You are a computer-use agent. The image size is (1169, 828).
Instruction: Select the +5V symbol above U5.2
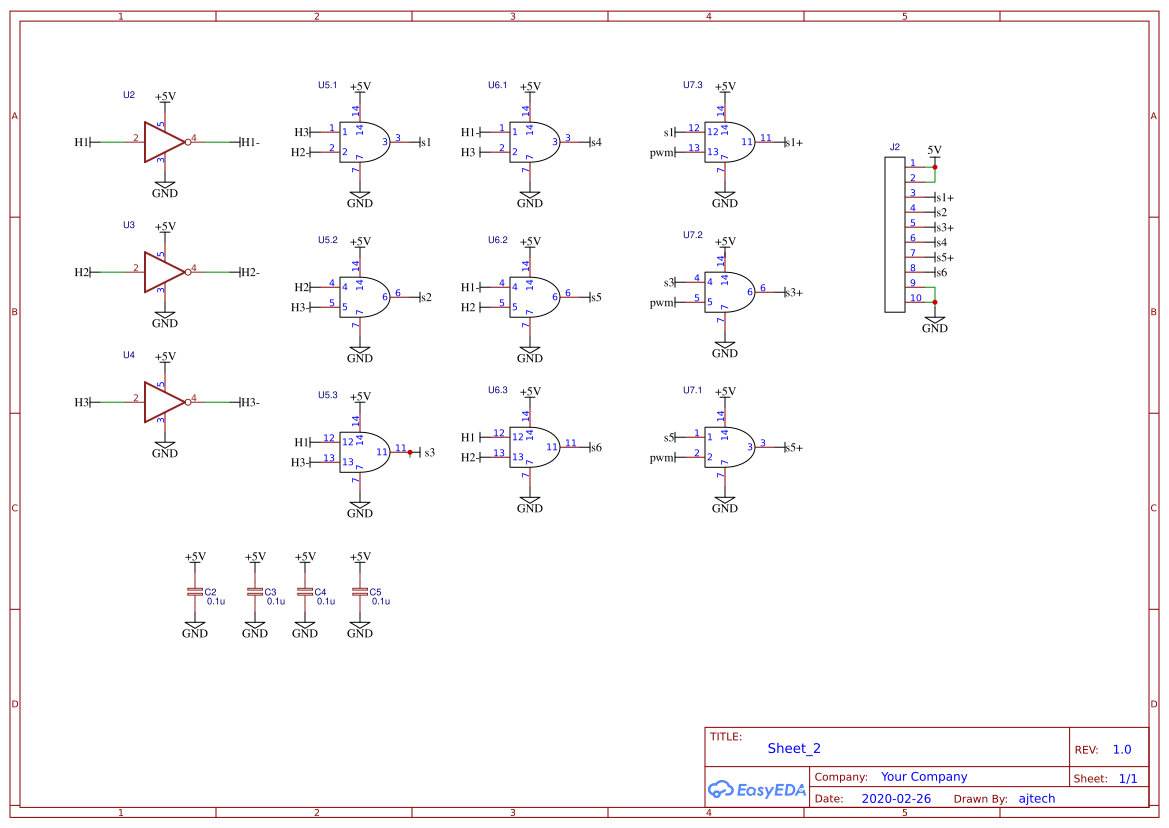pos(359,240)
